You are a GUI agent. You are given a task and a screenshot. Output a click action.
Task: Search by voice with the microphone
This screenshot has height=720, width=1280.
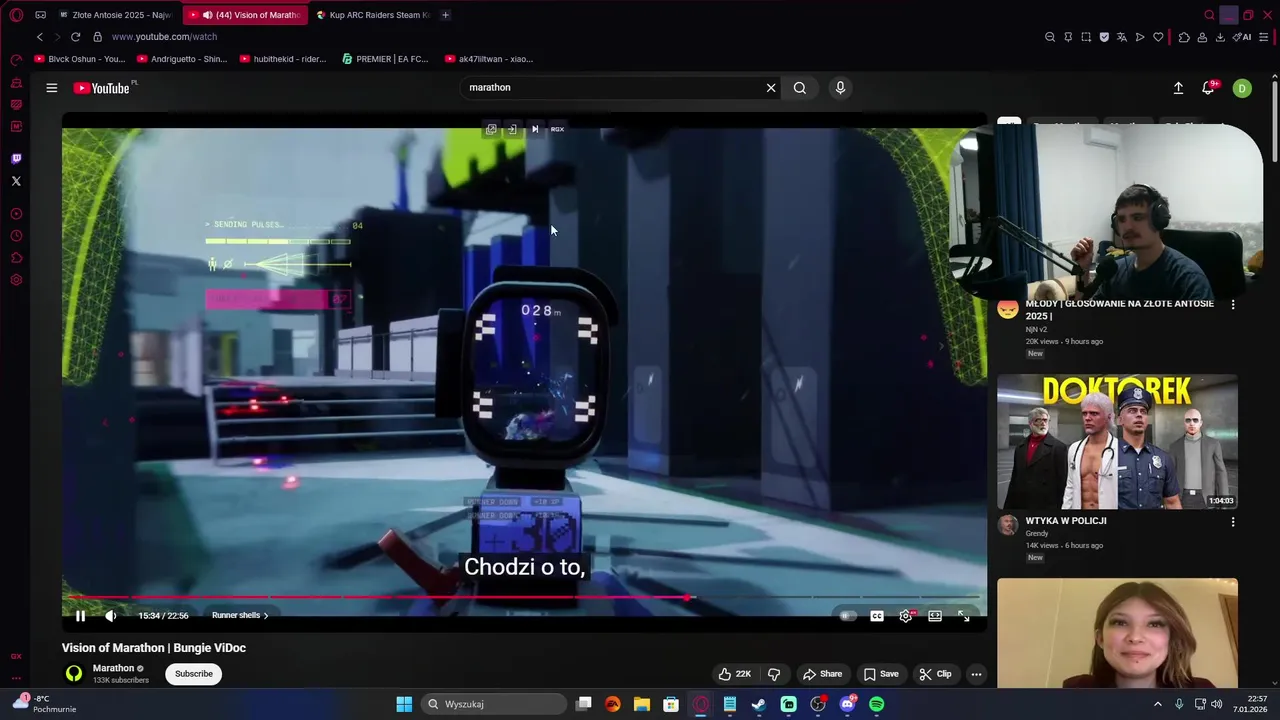[840, 88]
